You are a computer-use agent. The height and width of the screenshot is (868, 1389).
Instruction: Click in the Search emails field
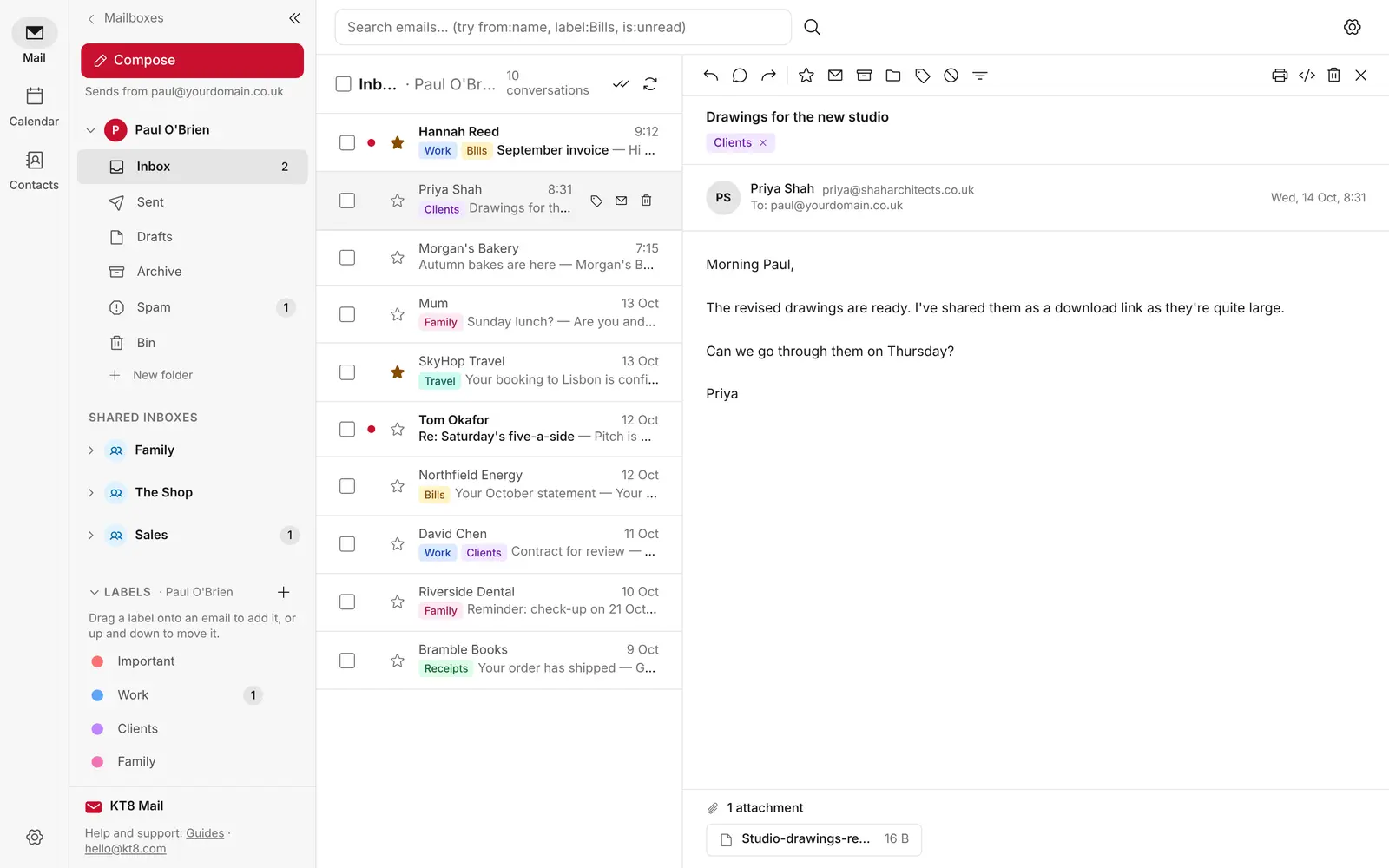[x=563, y=27]
